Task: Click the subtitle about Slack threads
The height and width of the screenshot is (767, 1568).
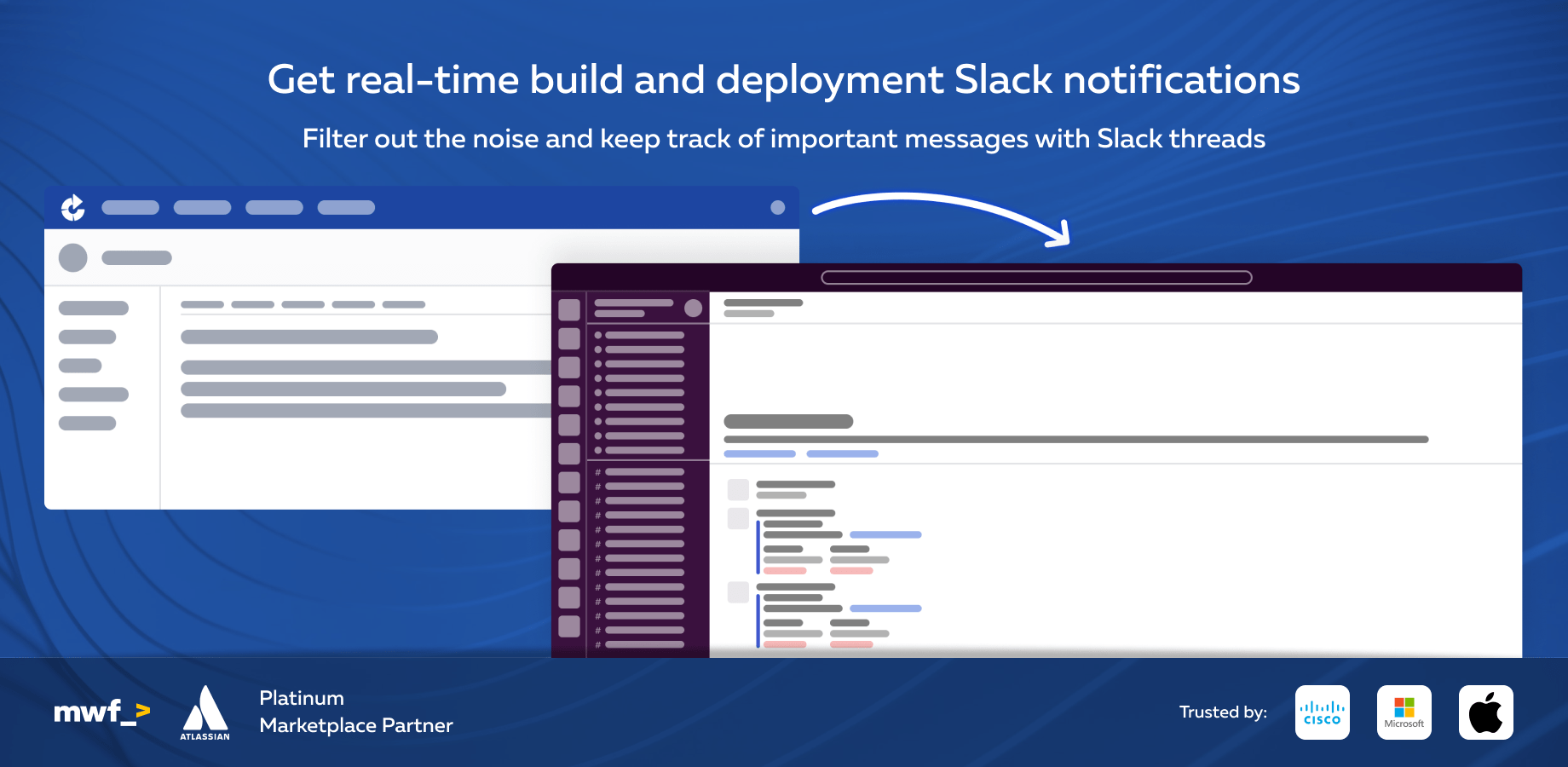Action: point(784,138)
